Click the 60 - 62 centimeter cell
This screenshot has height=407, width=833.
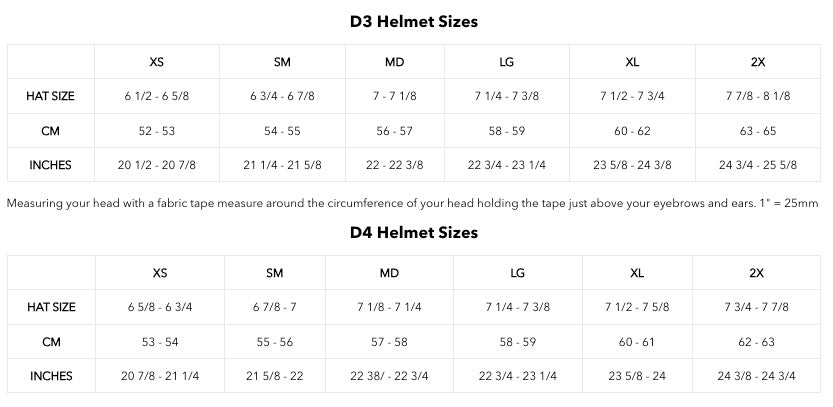tap(632, 131)
